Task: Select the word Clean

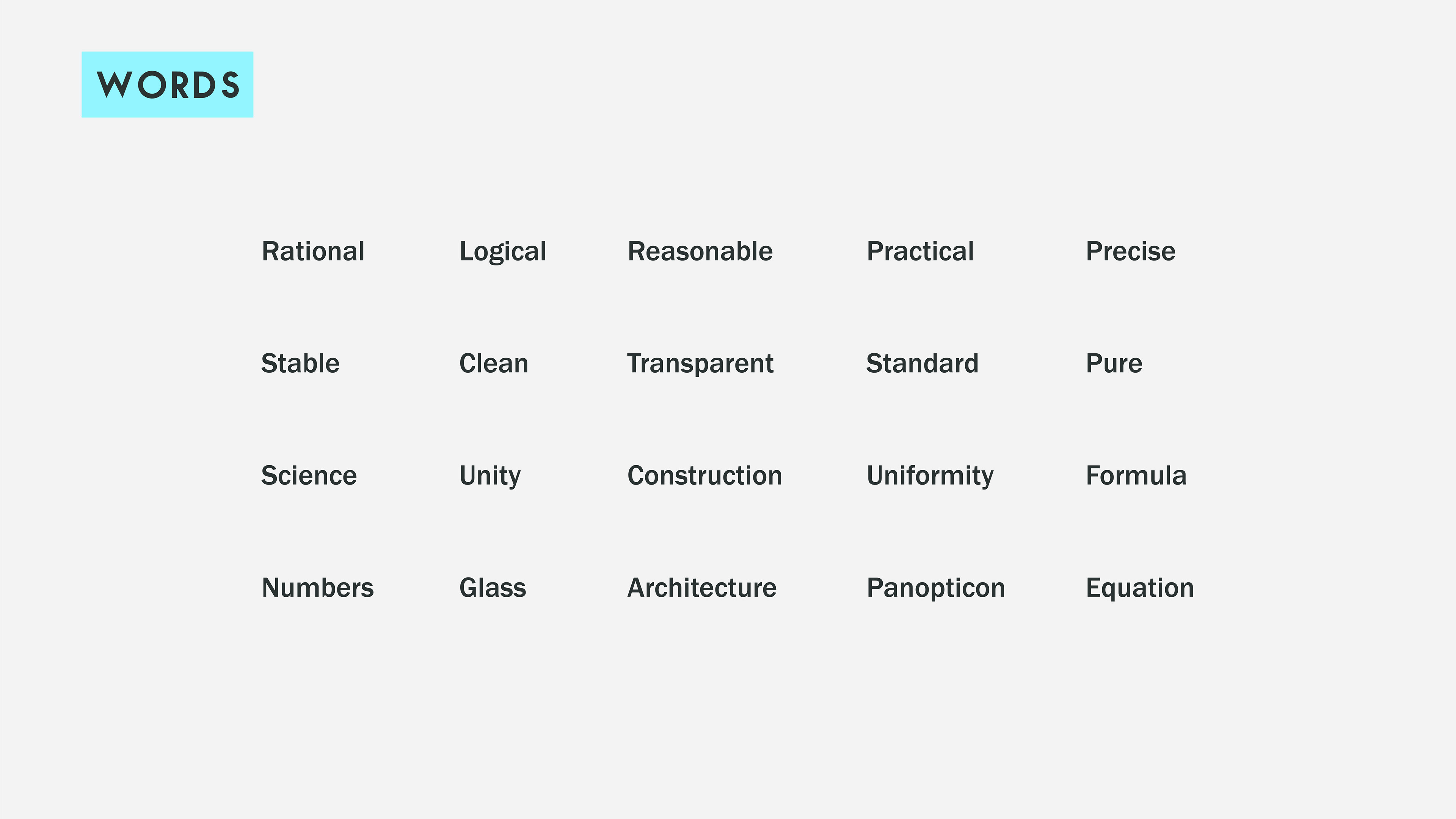Action: pos(493,364)
